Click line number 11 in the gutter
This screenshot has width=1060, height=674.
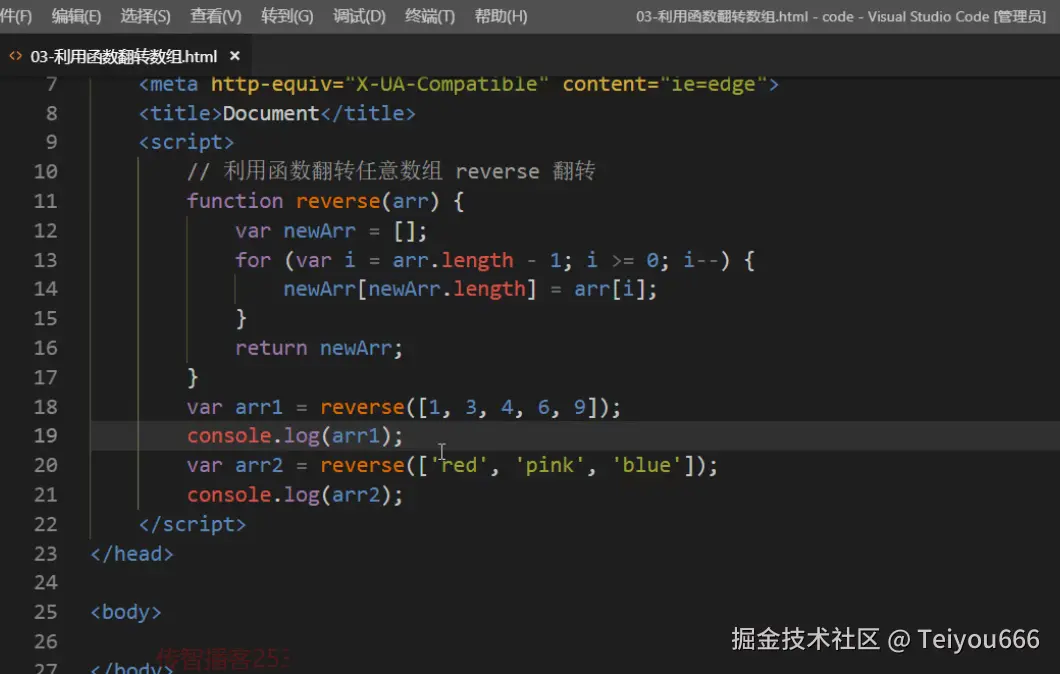point(45,201)
